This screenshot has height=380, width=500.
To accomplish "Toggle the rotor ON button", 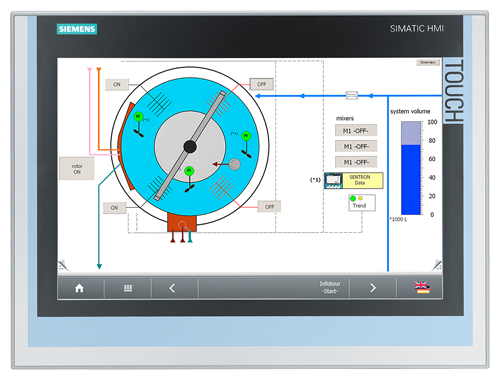I will pos(77,169).
